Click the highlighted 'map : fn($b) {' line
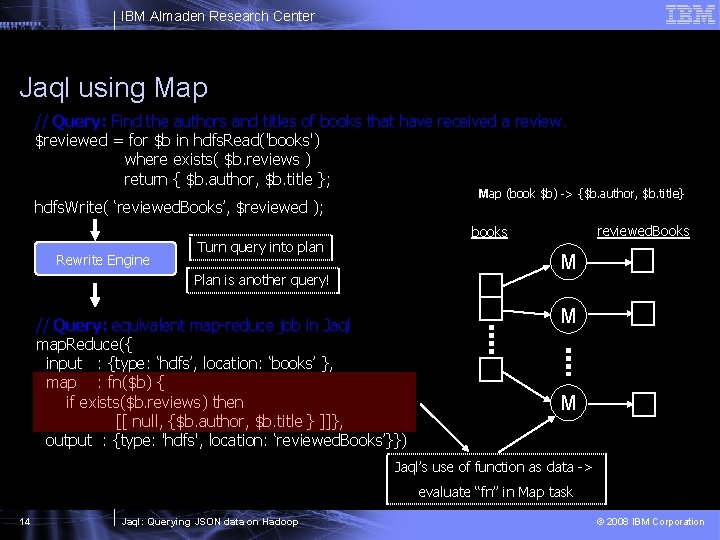The width and height of the screenshot is (720, 540). tap(105, 382)
